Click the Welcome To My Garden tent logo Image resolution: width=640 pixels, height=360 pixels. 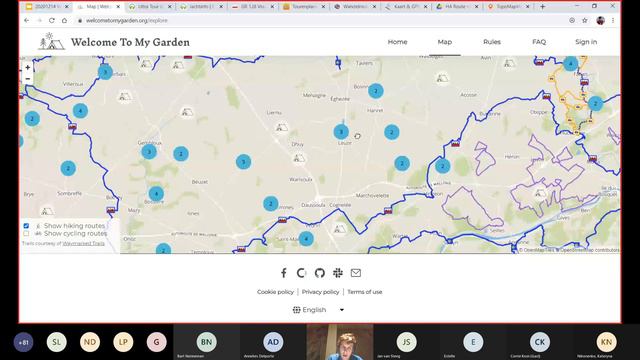[51, 42]
